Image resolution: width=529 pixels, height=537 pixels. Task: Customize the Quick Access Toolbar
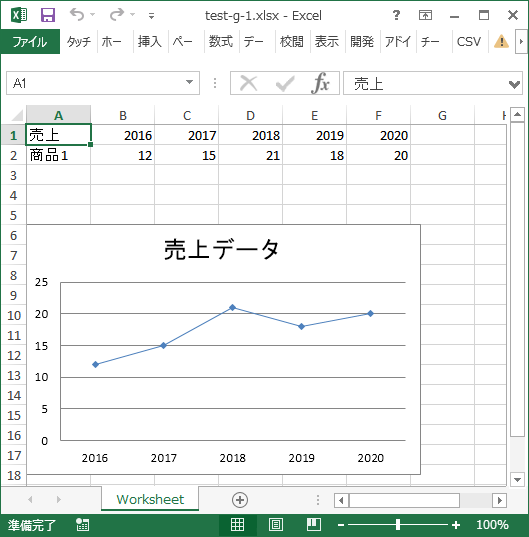tap(151, 15)
